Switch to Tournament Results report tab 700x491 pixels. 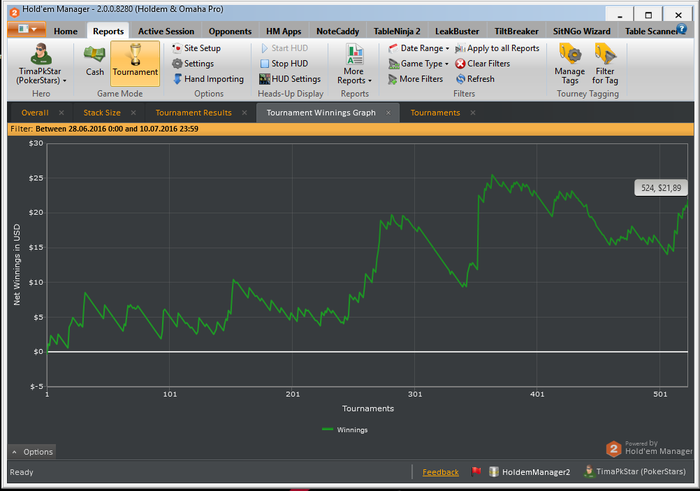pos(193,113)
